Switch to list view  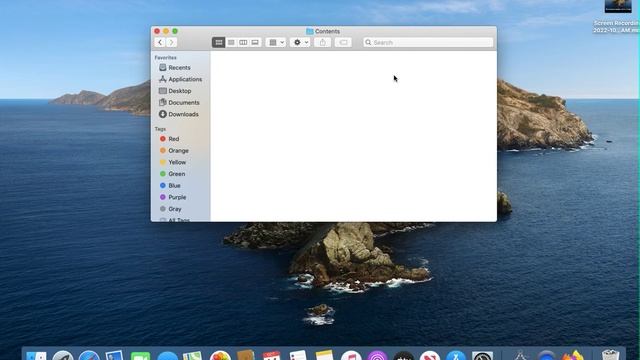pos(231,42)
